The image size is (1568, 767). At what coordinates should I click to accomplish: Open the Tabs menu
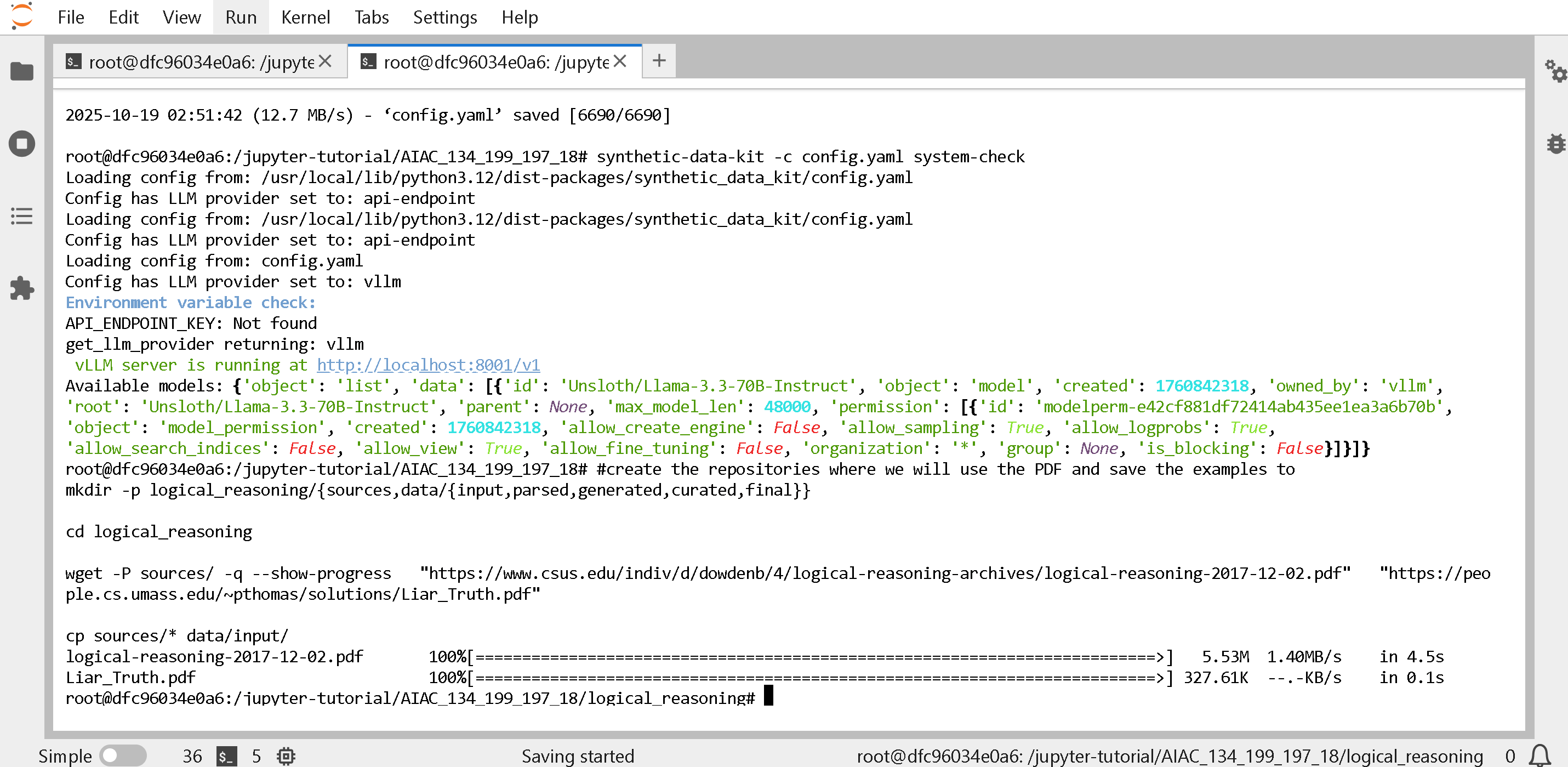coord(371,17)
